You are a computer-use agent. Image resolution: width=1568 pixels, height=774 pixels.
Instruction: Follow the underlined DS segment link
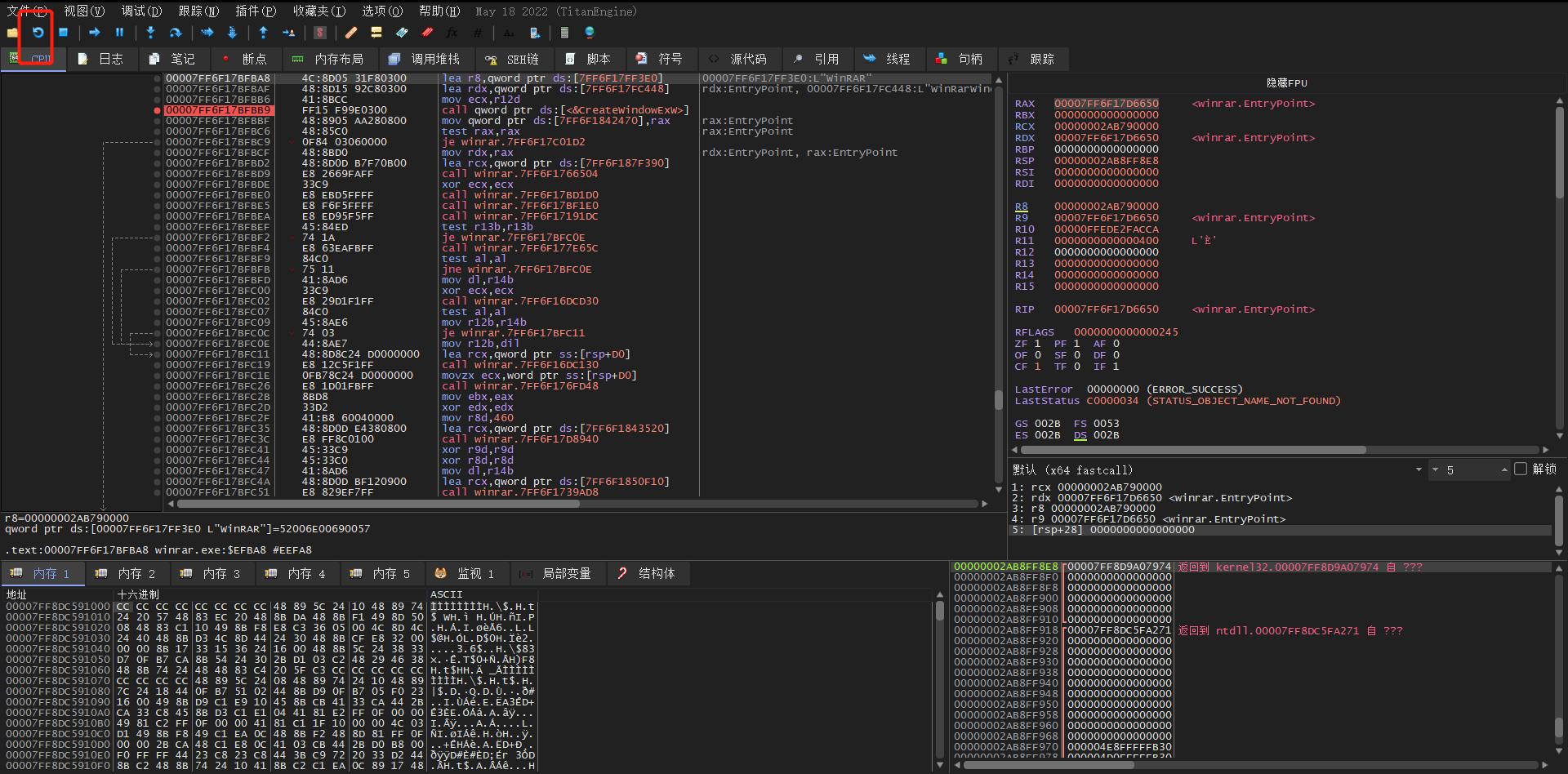pos(1080,435)
